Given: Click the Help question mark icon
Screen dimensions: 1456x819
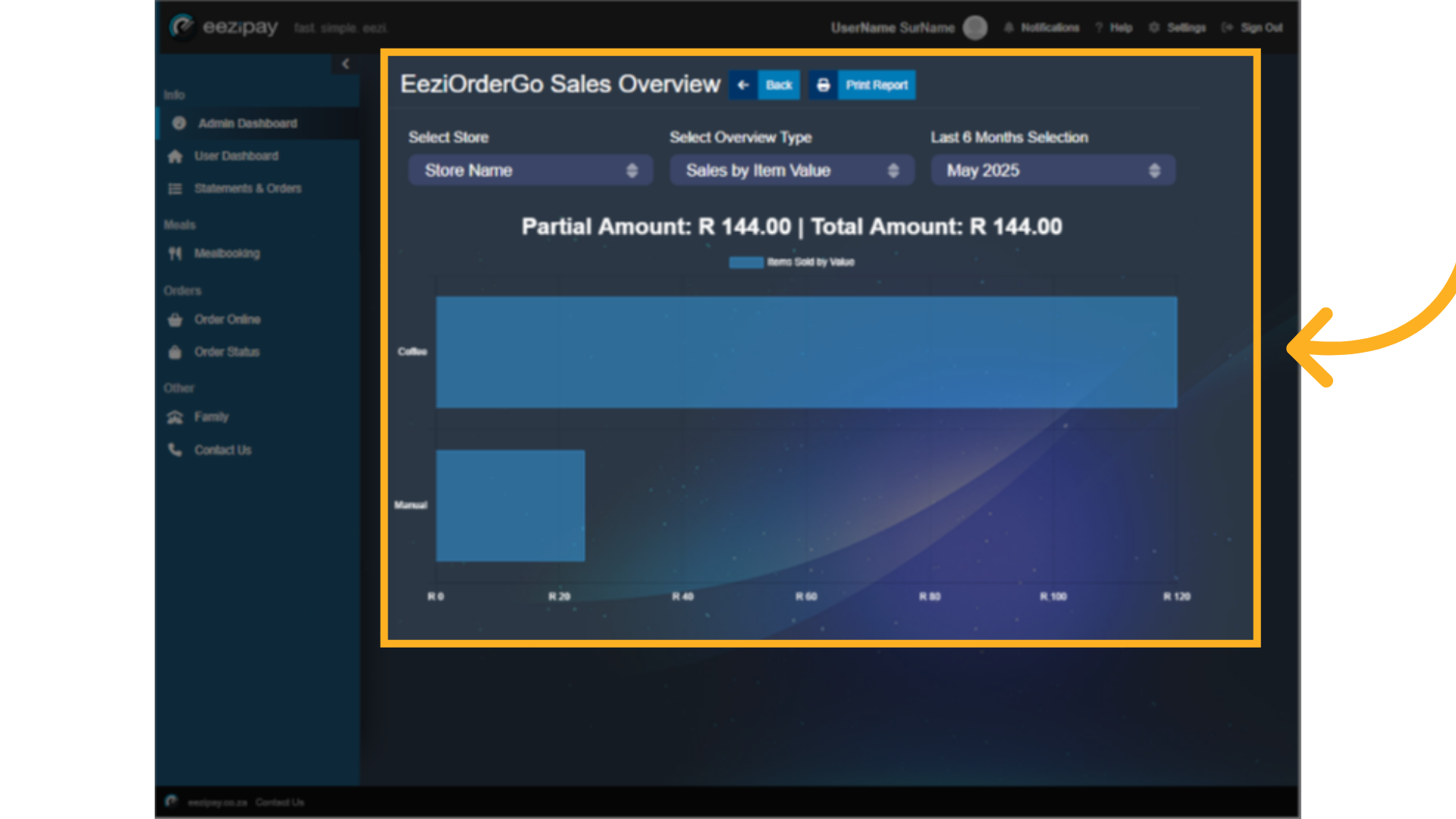Looking at the screenshot, I should click(1098, 27).
